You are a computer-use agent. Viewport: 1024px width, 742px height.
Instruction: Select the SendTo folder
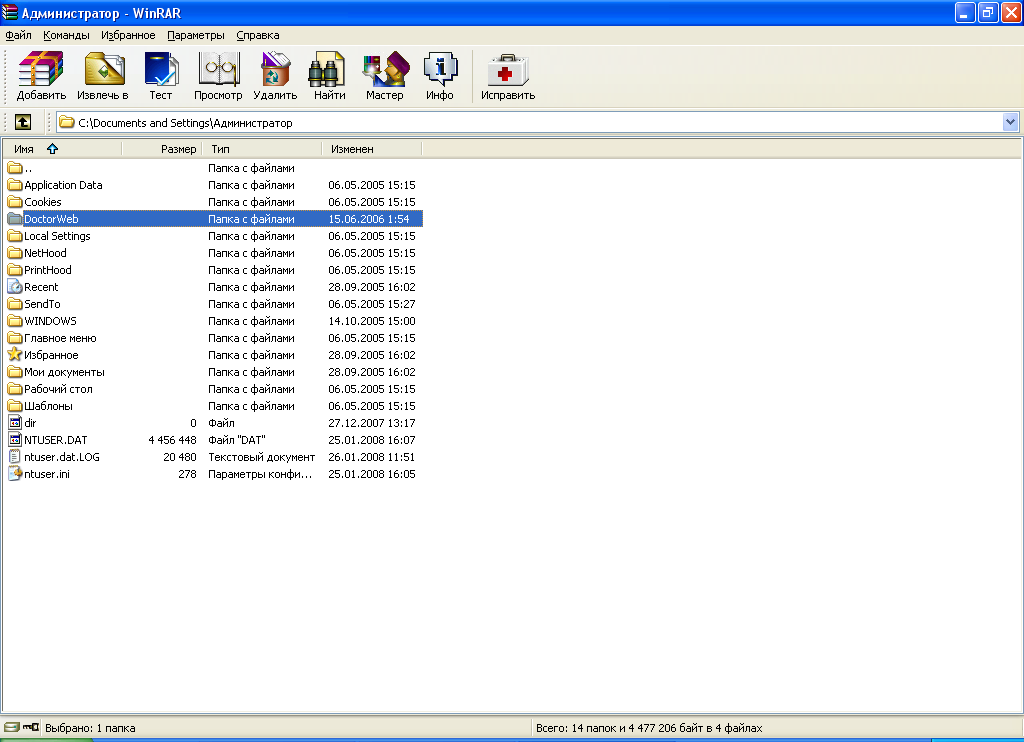42,304
